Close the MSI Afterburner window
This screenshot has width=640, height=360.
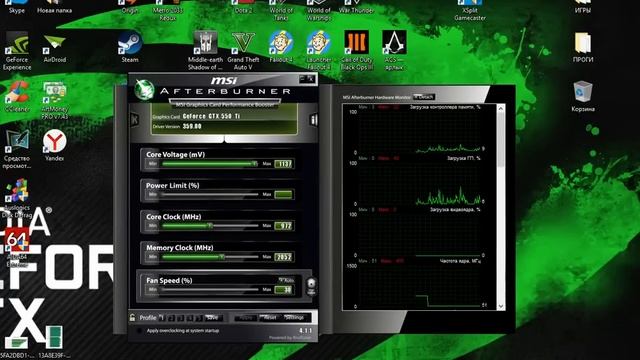tap(311, 78)
